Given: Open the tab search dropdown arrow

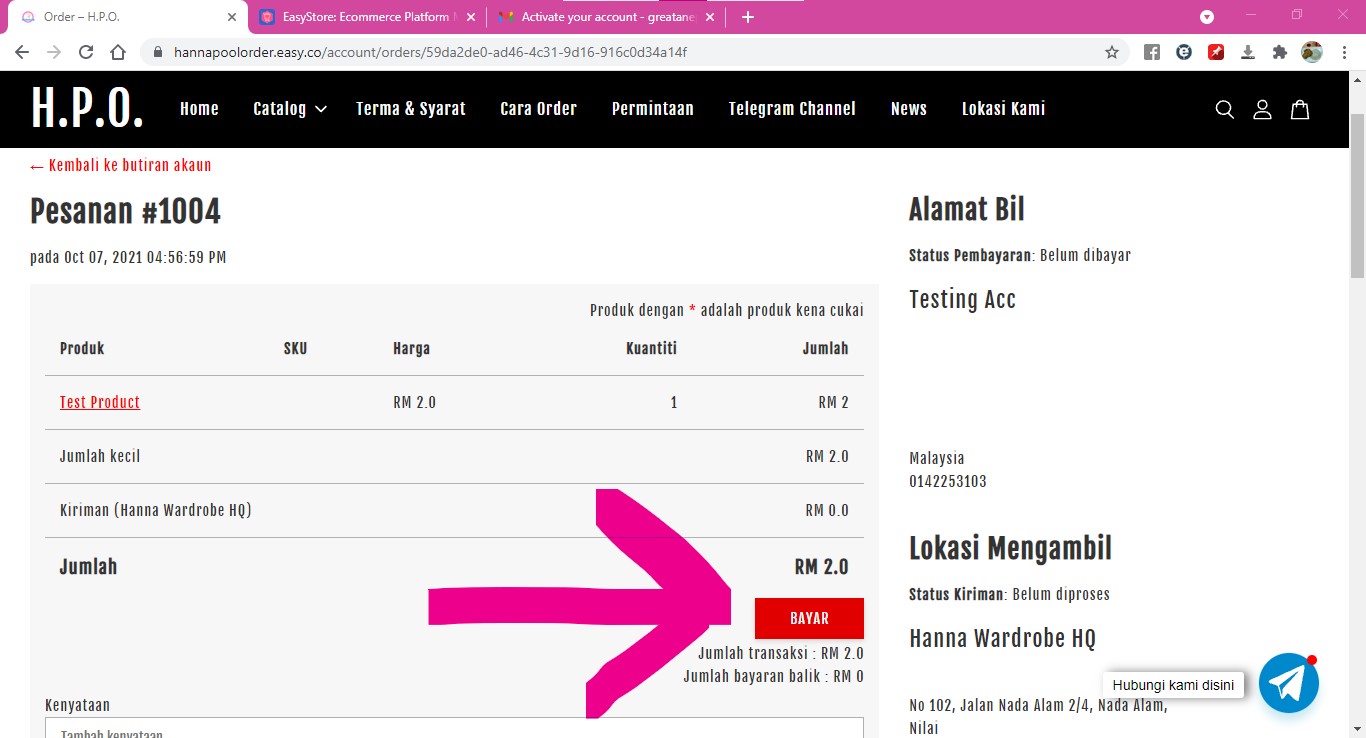Looking at the screenshot, I should pos(1207,17).
